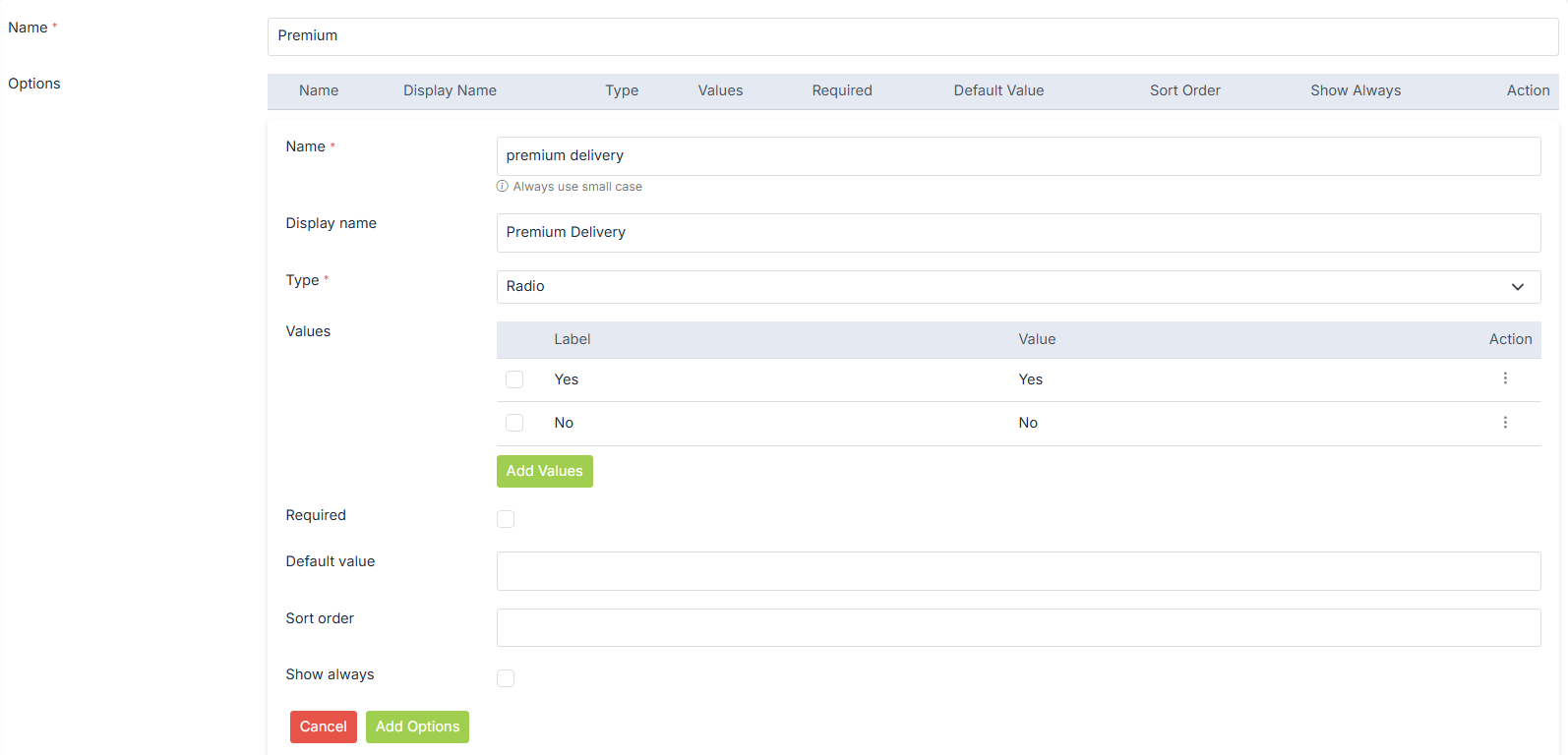
Task: Click the Label header in values table
Action: pos(572,339)
